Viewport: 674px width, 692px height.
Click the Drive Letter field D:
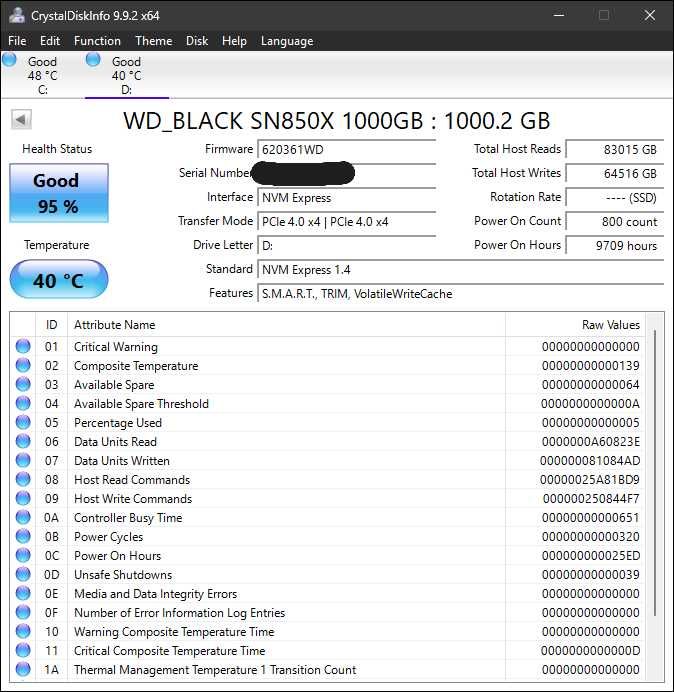tap(347, 245)
